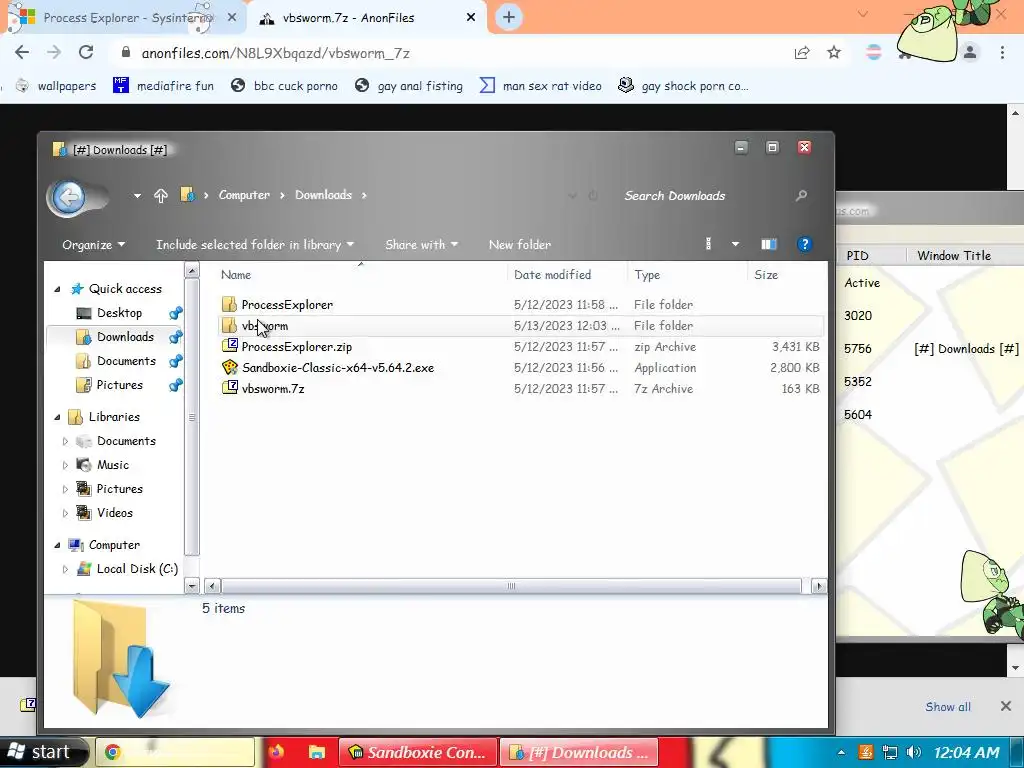Click horizontal scrollbar right arrow in file list
Screen dimensions: 1024x768
click(819, 586)
